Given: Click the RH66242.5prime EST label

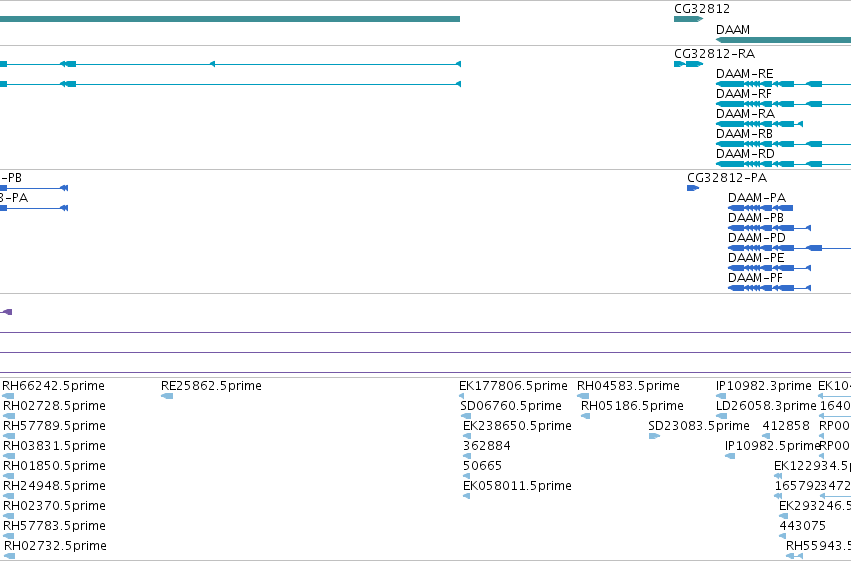Looking at the screenshot, I should point(54,386).
